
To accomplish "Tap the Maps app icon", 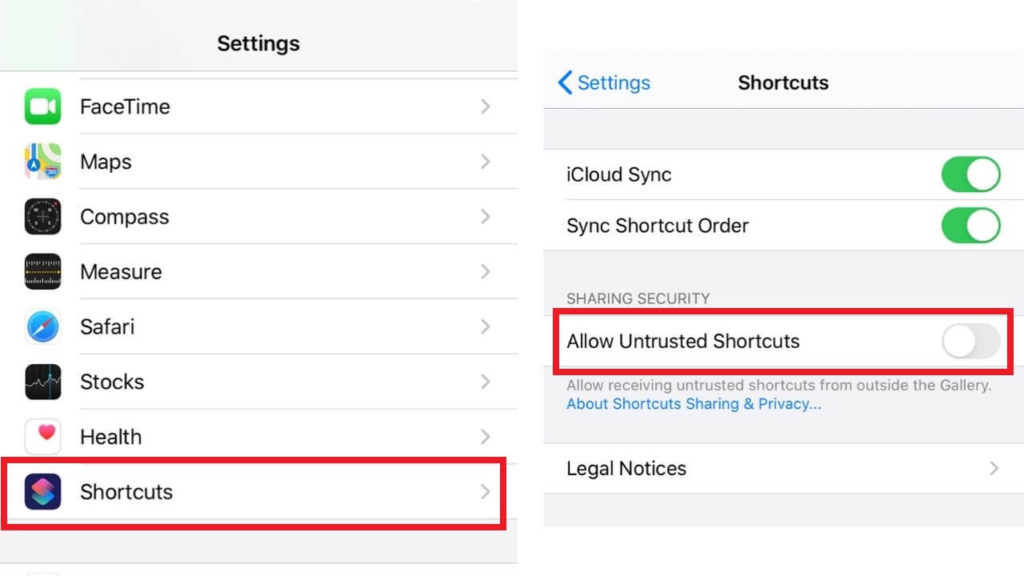I will 43,162.
